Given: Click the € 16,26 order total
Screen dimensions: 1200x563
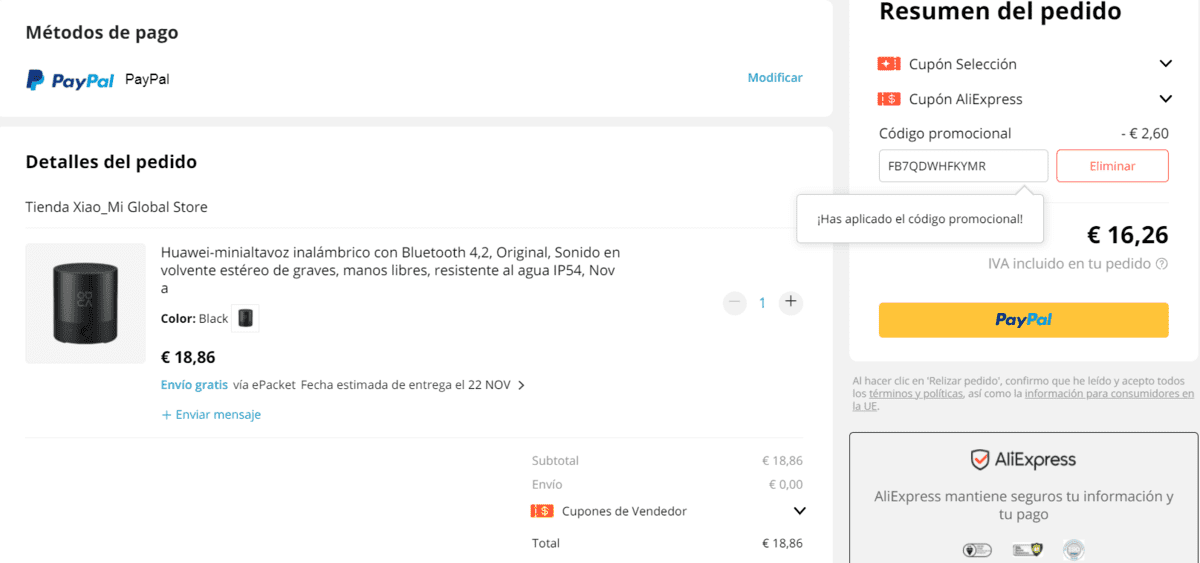Looking at the screenshot, I should [x=1127, y=235].
